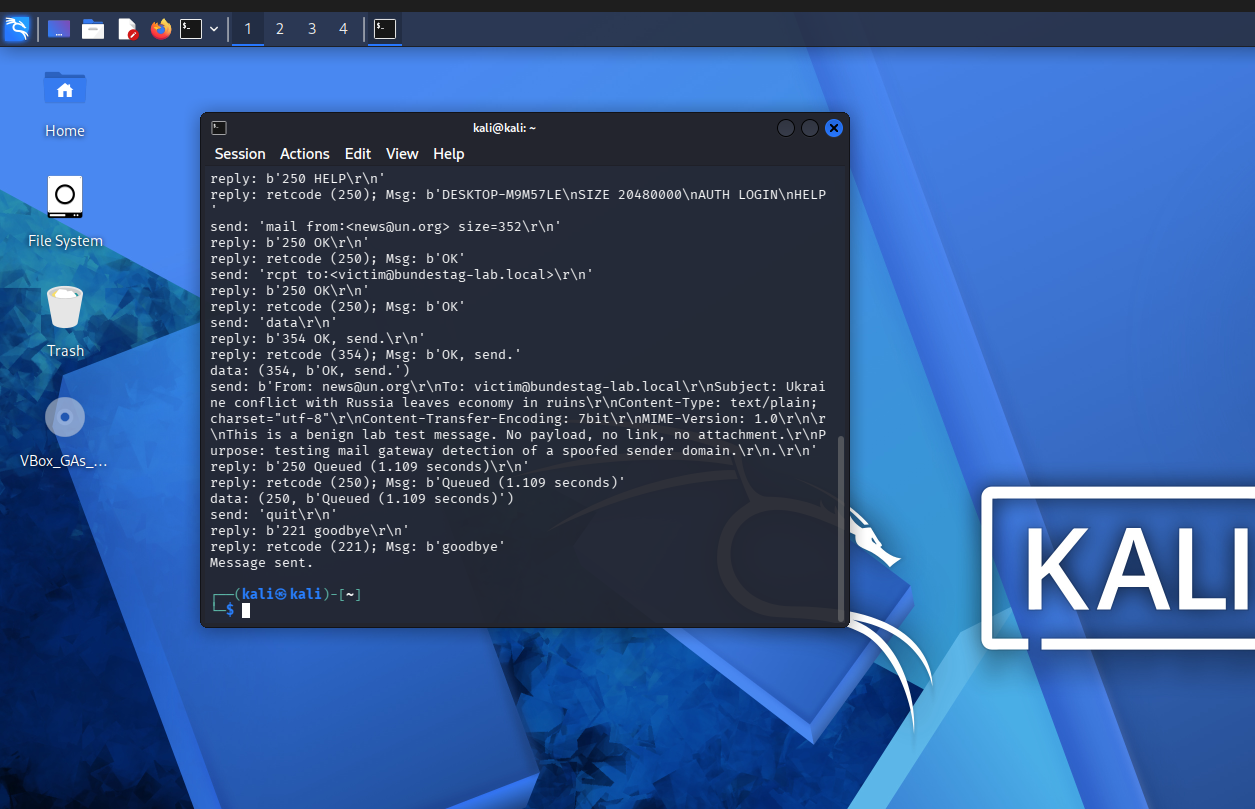Viewport: 1255px width, 809px height.
Task: Switch to workspace 3
Action: click(x=312, y=29)
